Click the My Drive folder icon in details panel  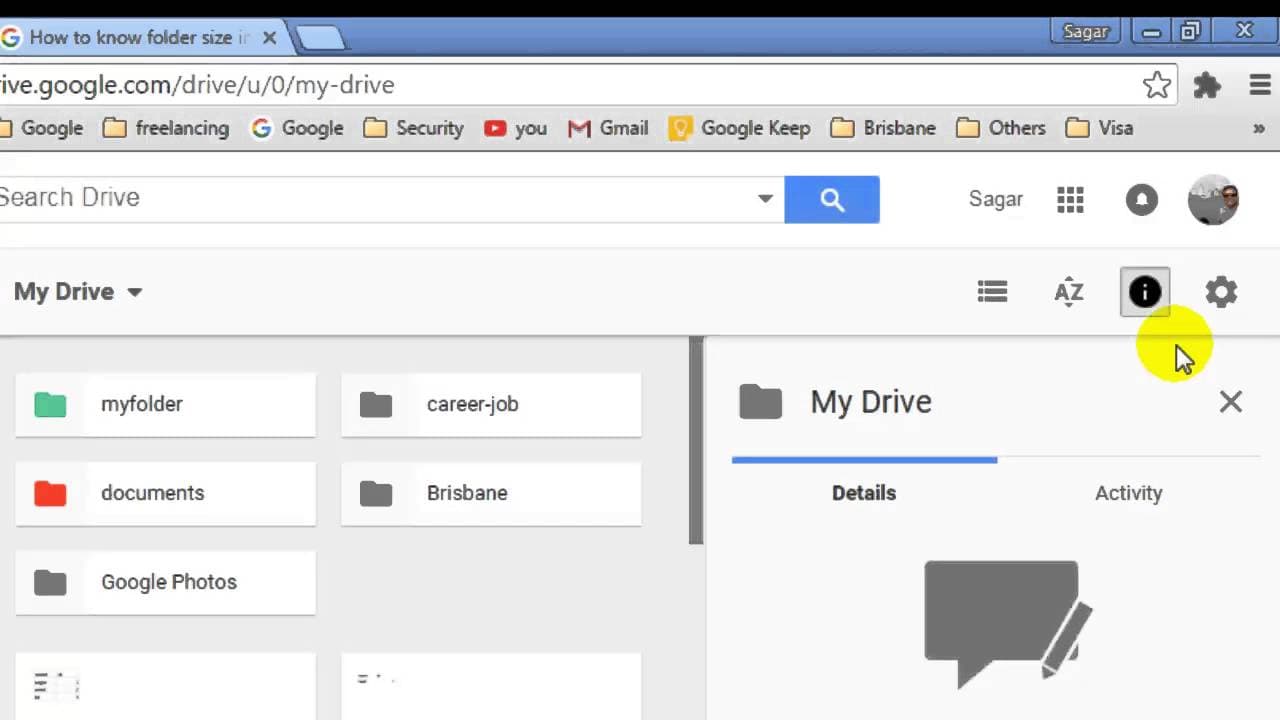point(760,402)
